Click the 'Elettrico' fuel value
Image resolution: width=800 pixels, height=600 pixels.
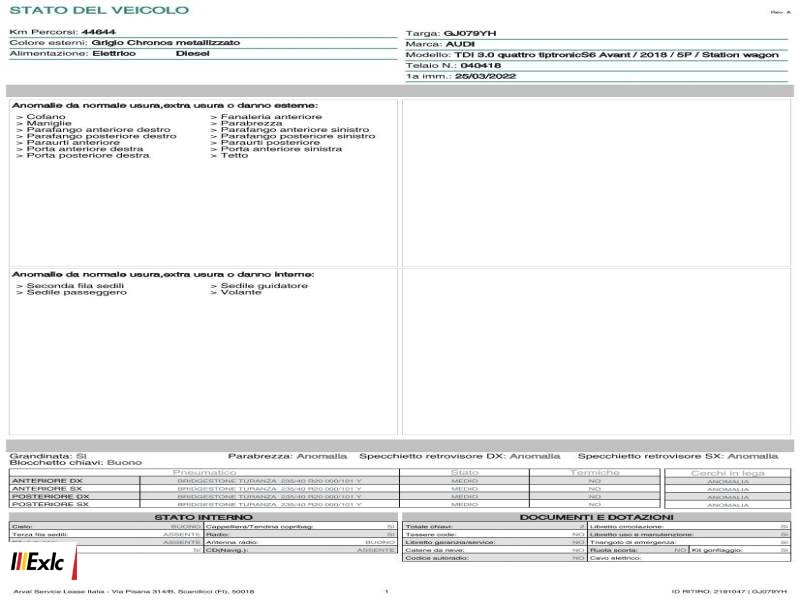(x=114, y=54)
